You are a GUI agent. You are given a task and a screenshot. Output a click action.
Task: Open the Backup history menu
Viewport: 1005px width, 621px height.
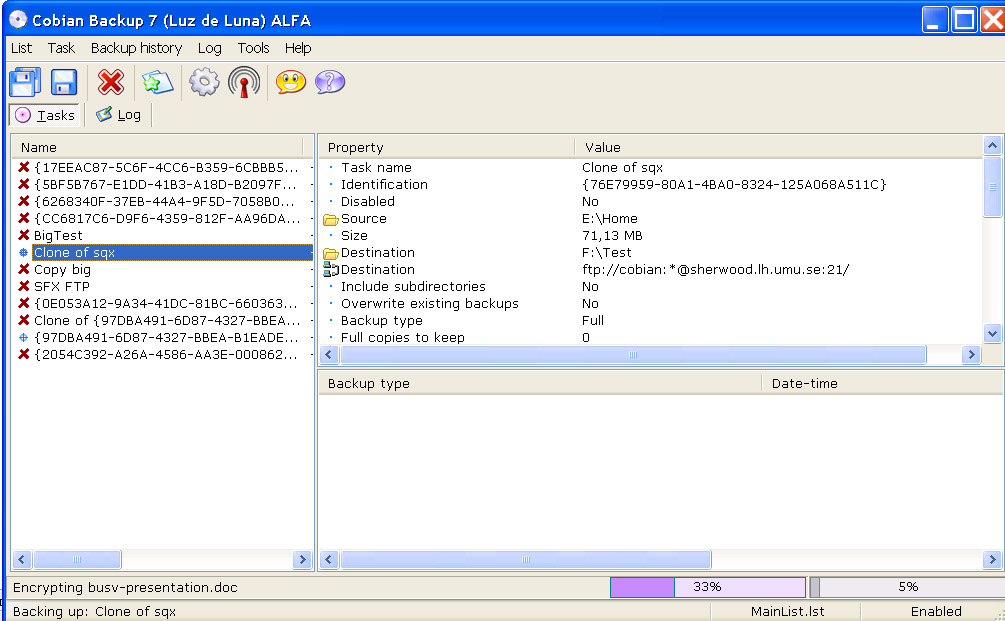pos(136,48)
